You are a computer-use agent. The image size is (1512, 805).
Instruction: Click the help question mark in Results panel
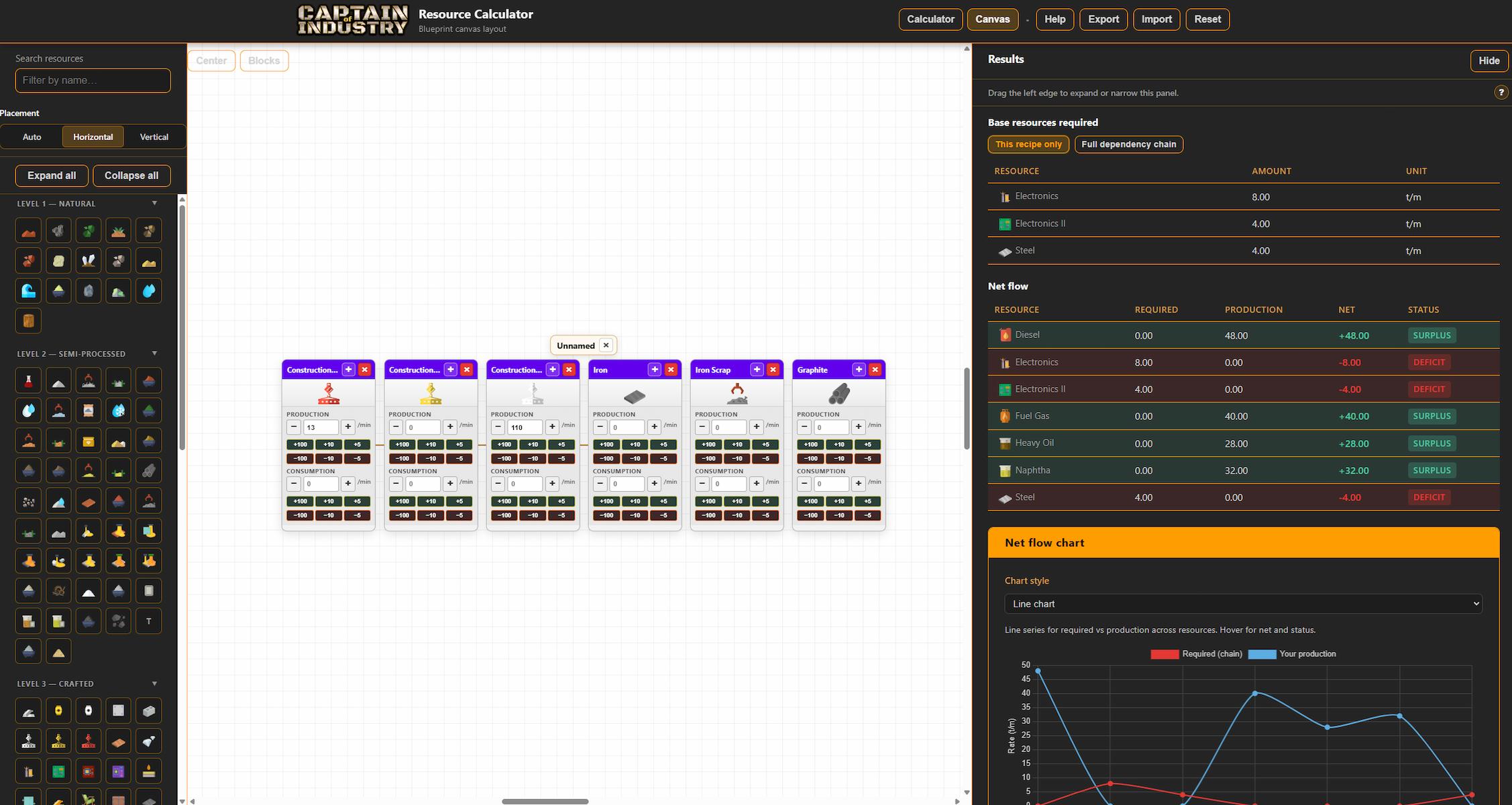click(1501, 93)
